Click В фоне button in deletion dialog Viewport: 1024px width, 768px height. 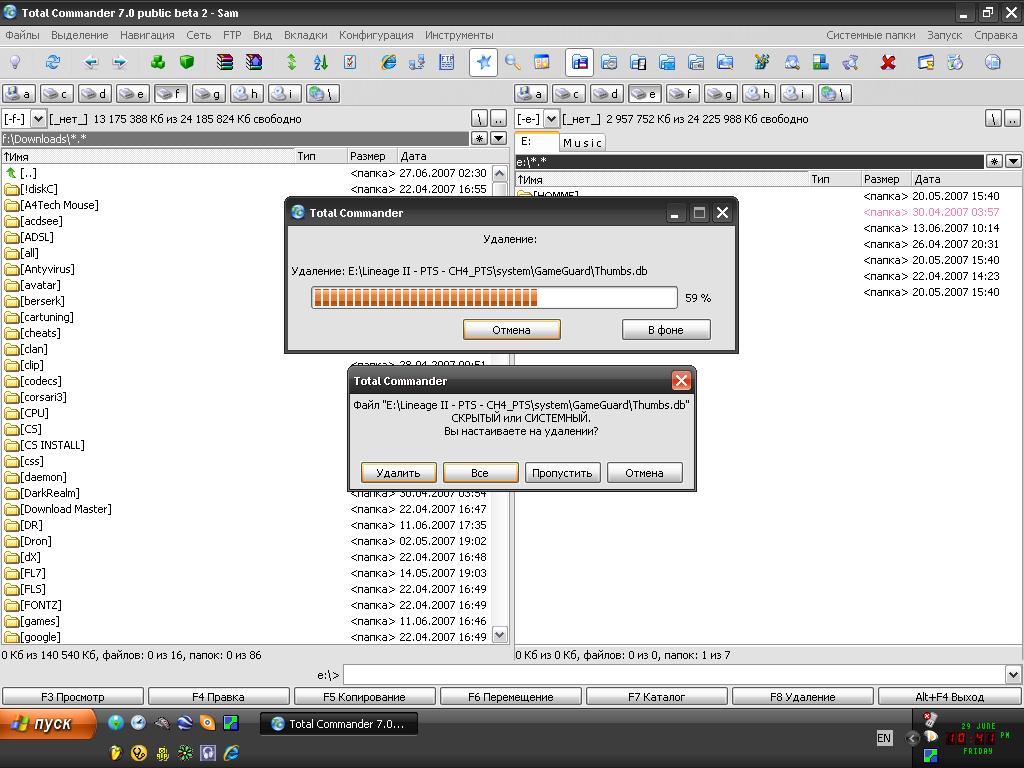666,330
